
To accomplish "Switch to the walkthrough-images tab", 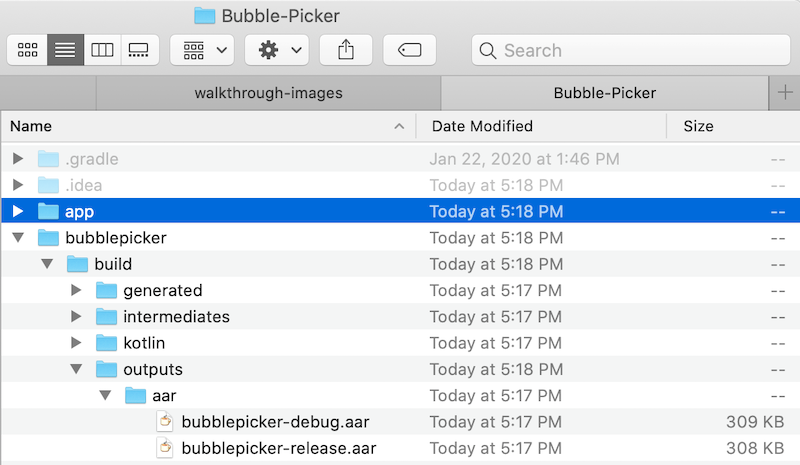I will tap(268, 93).
